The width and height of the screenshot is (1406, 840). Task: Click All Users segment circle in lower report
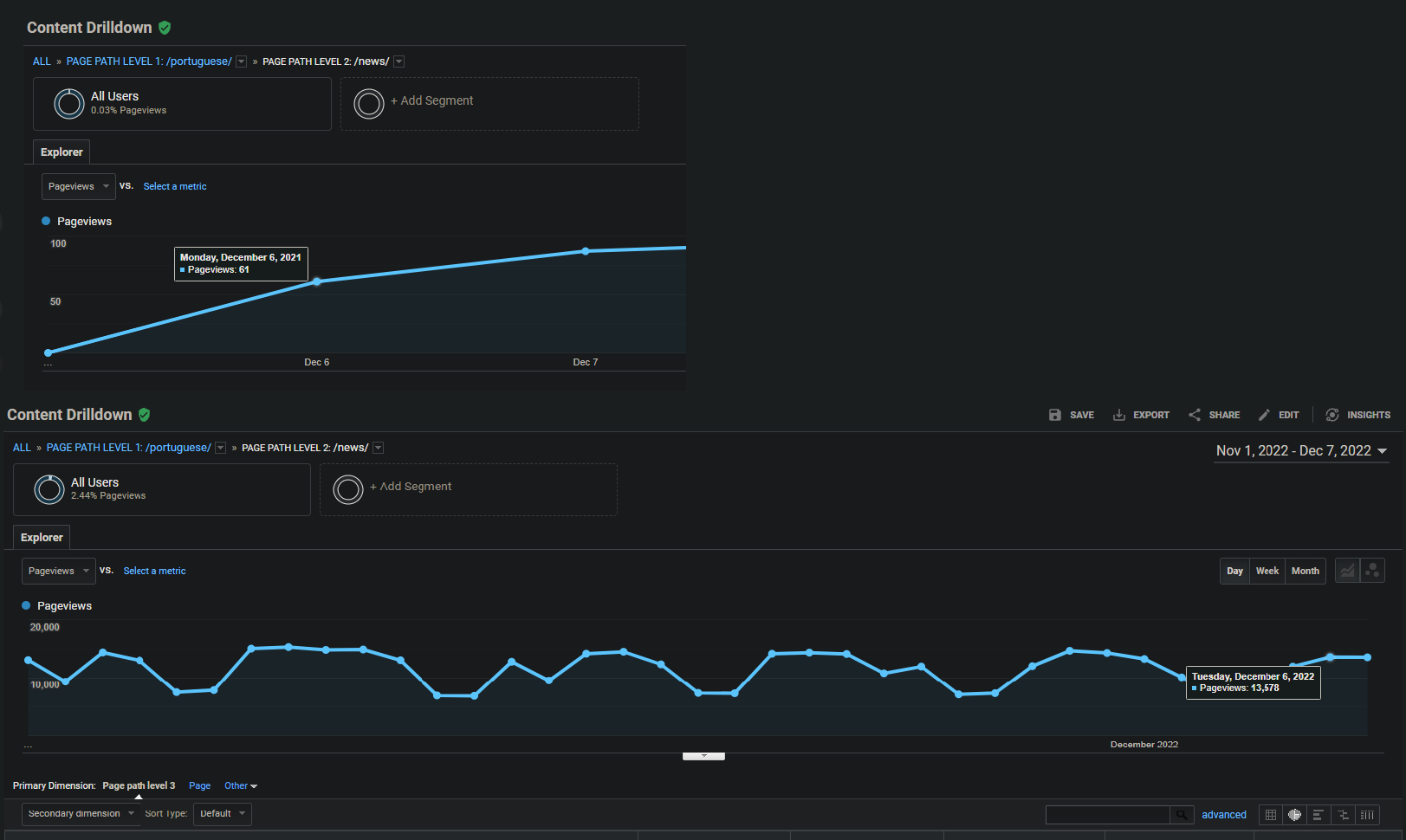49,489
